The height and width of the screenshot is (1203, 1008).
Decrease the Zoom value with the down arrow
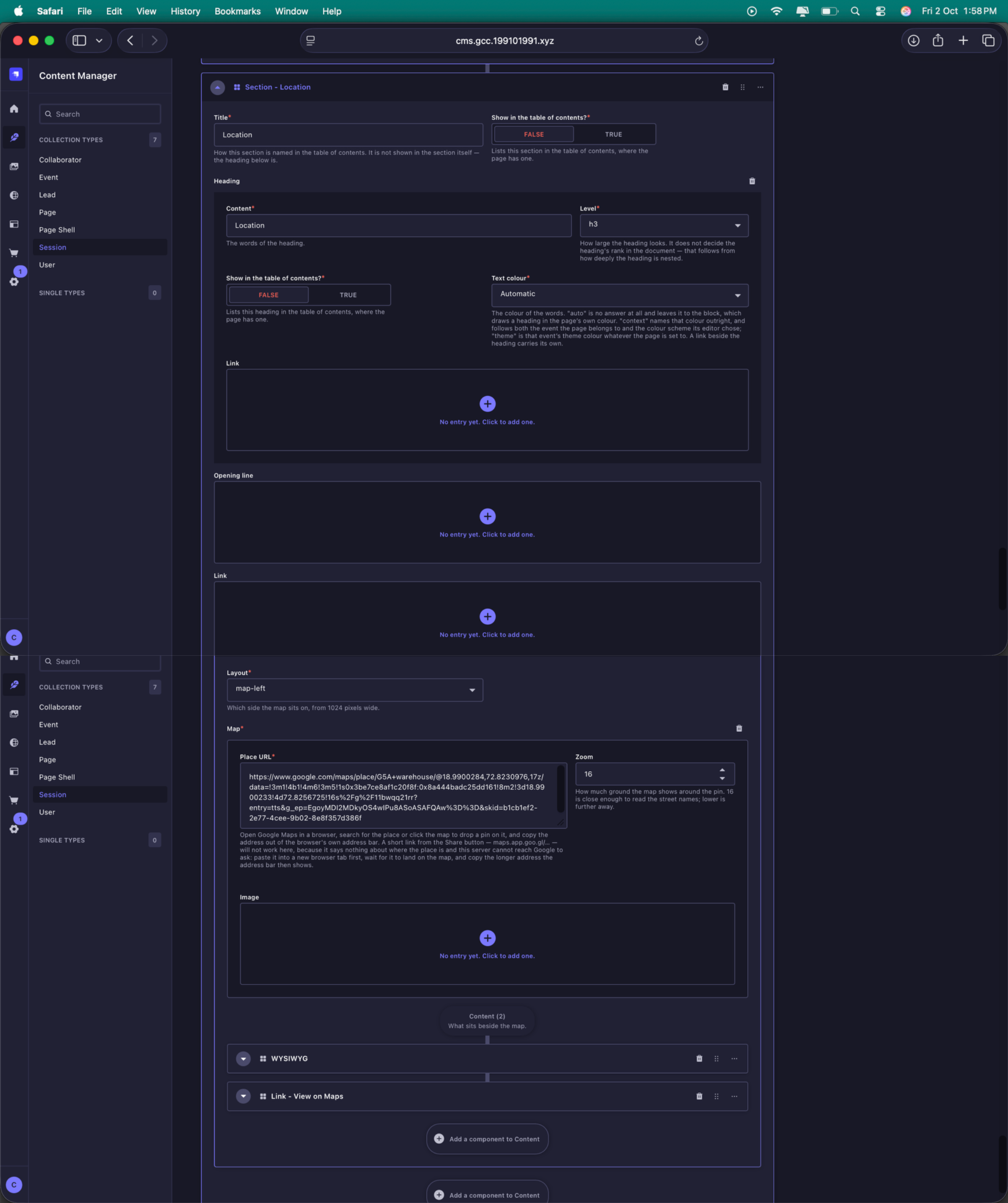[722, 778]
